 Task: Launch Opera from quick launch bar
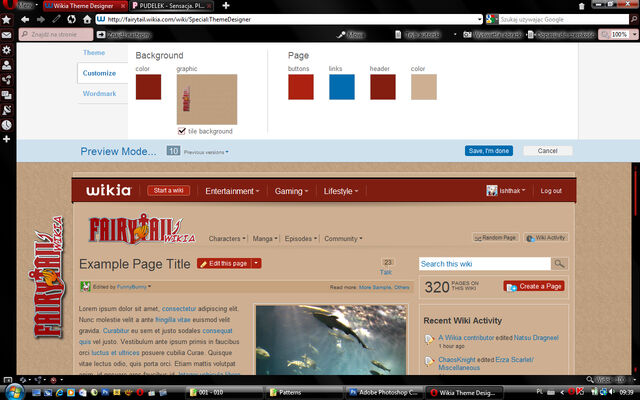coord(140,392)
